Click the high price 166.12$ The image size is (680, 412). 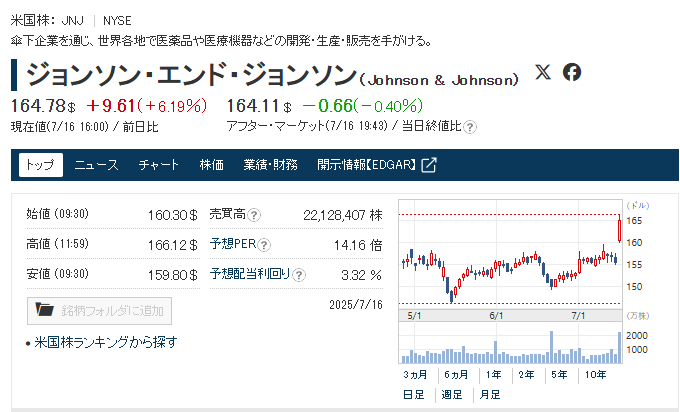point(173,245)
